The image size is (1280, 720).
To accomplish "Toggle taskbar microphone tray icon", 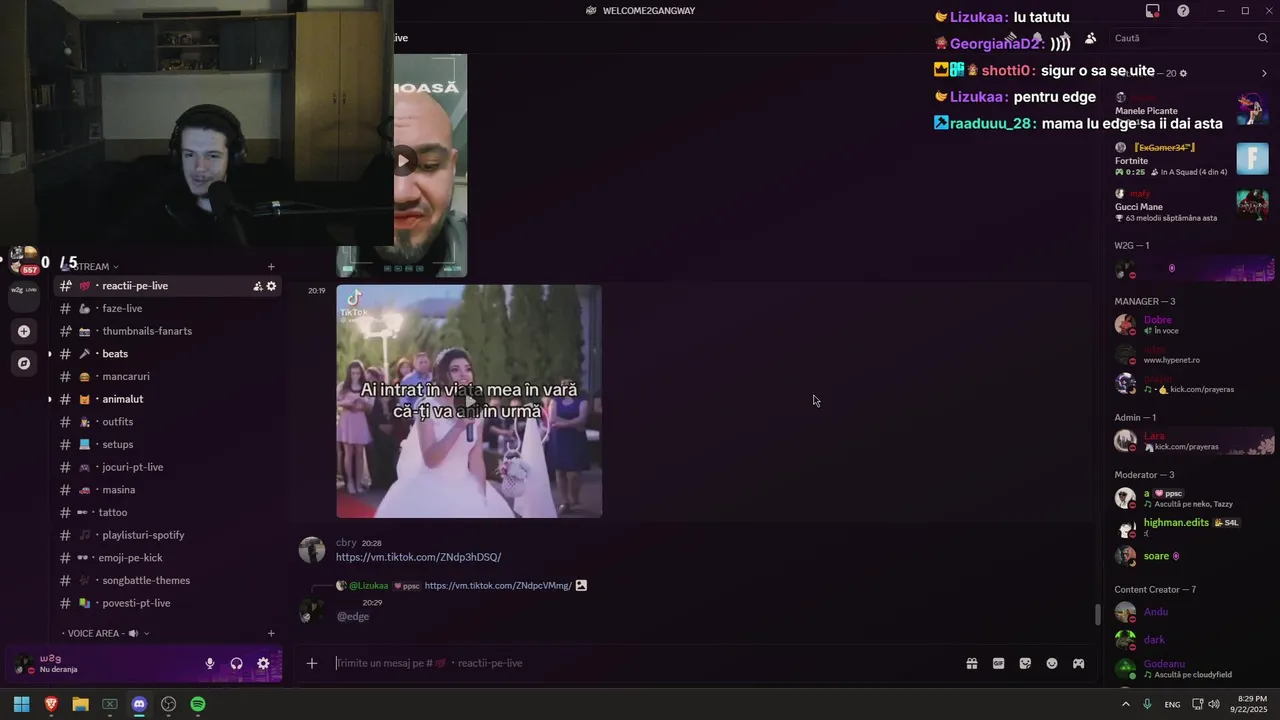I will click(1147, 704).
